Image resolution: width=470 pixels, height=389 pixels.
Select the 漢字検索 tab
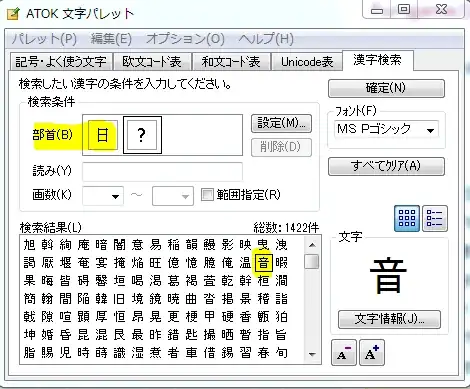click(x=377, y=60)
